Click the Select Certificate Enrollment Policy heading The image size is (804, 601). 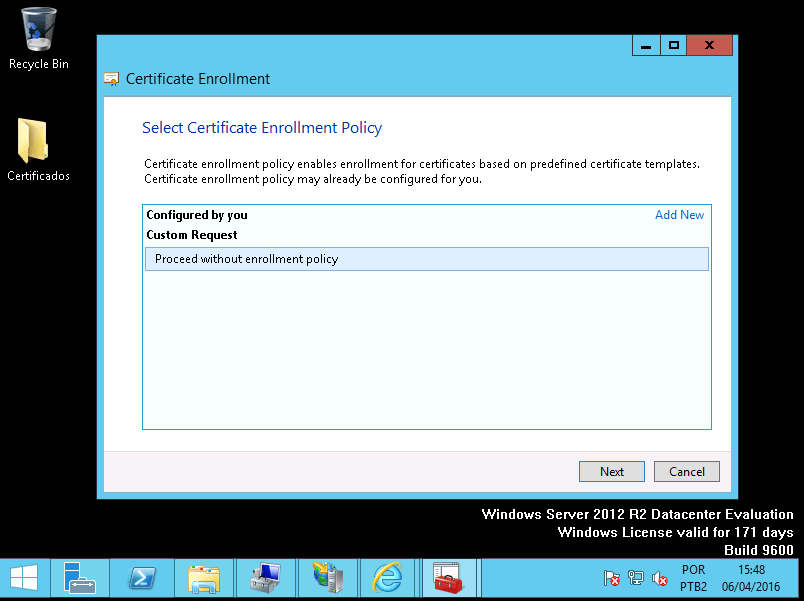[262, 128]
